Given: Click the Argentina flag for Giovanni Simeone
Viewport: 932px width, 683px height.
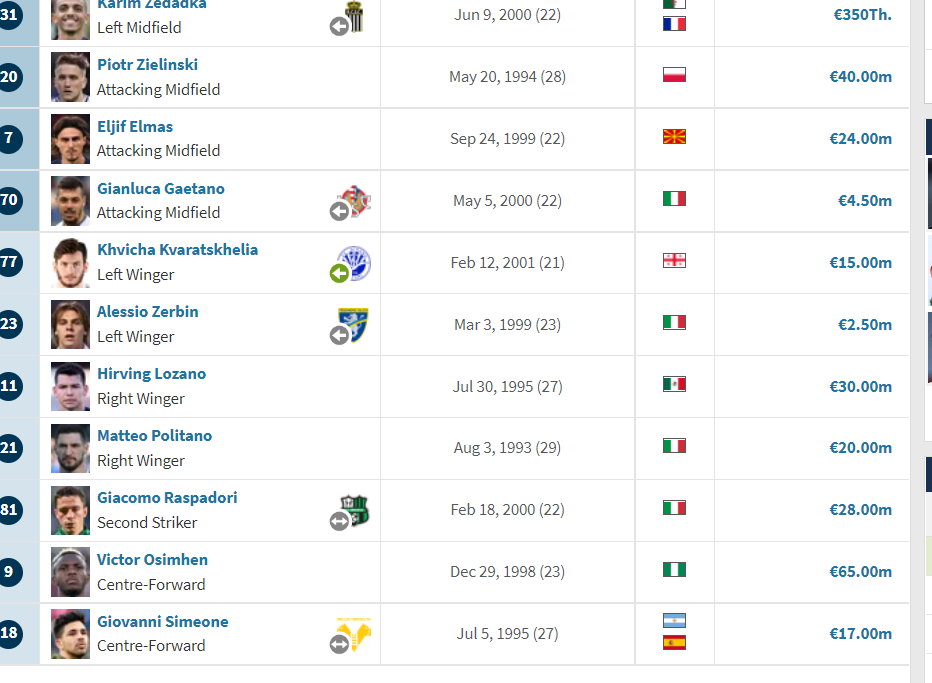Looking at the screenshot, I should coord(674,621).
